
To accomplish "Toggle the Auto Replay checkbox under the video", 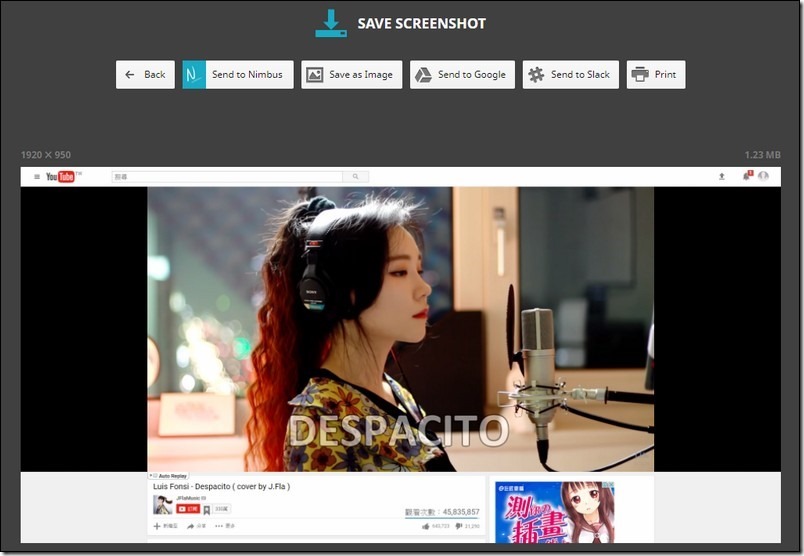I will click(154, 475).
